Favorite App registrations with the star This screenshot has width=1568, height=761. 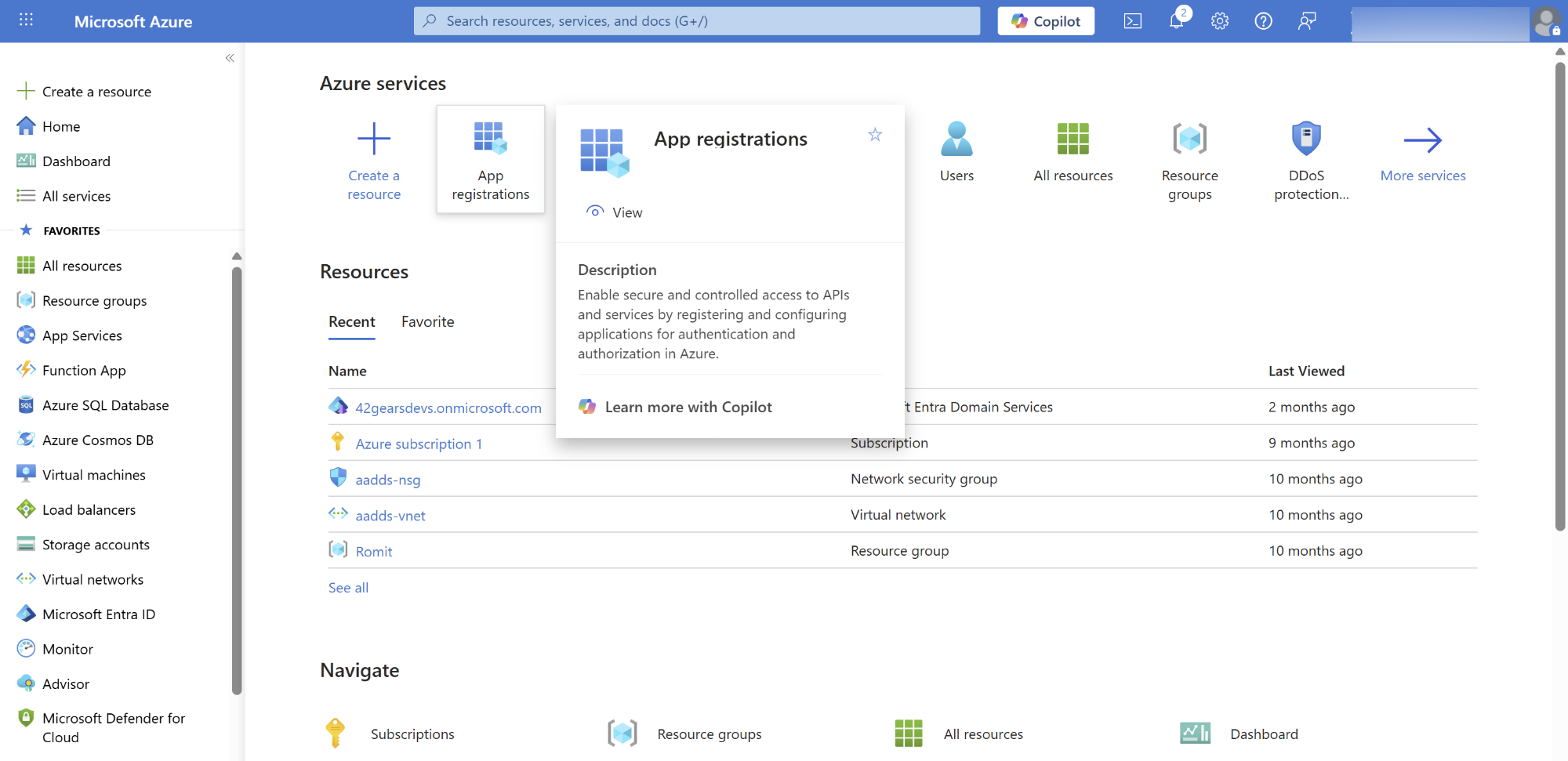point(875,135)
